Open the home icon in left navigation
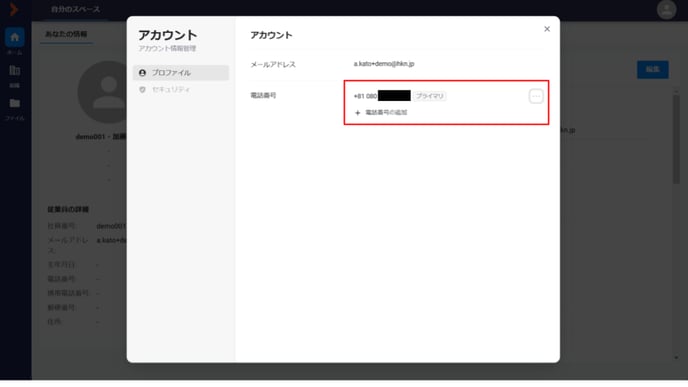The width and height of the screenshot is (688, 387). pyautogui.click(x=14, y=37)
